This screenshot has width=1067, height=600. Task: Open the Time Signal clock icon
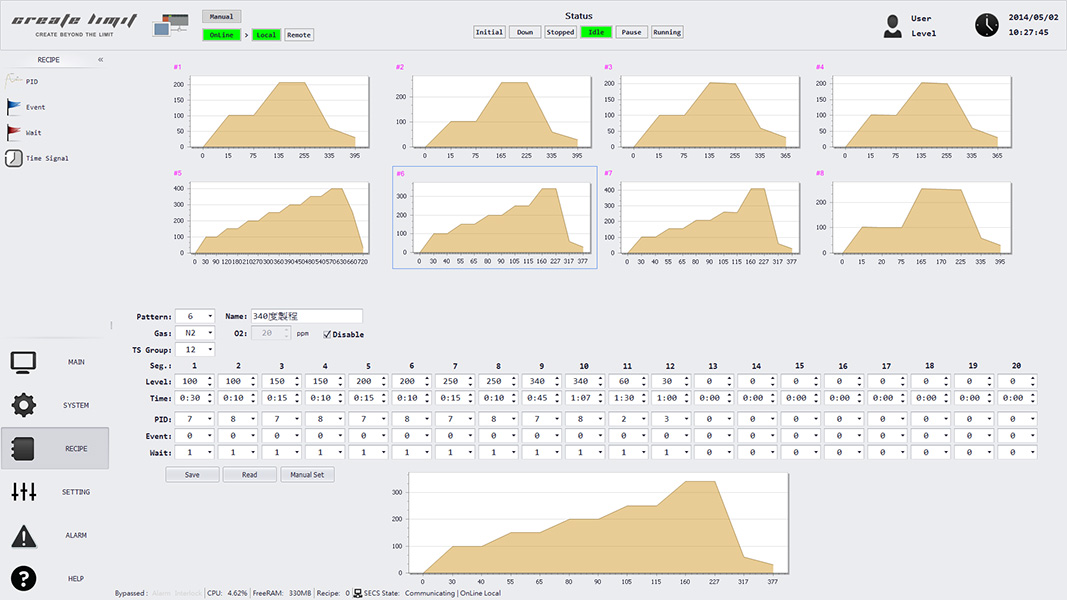point(14,158)
